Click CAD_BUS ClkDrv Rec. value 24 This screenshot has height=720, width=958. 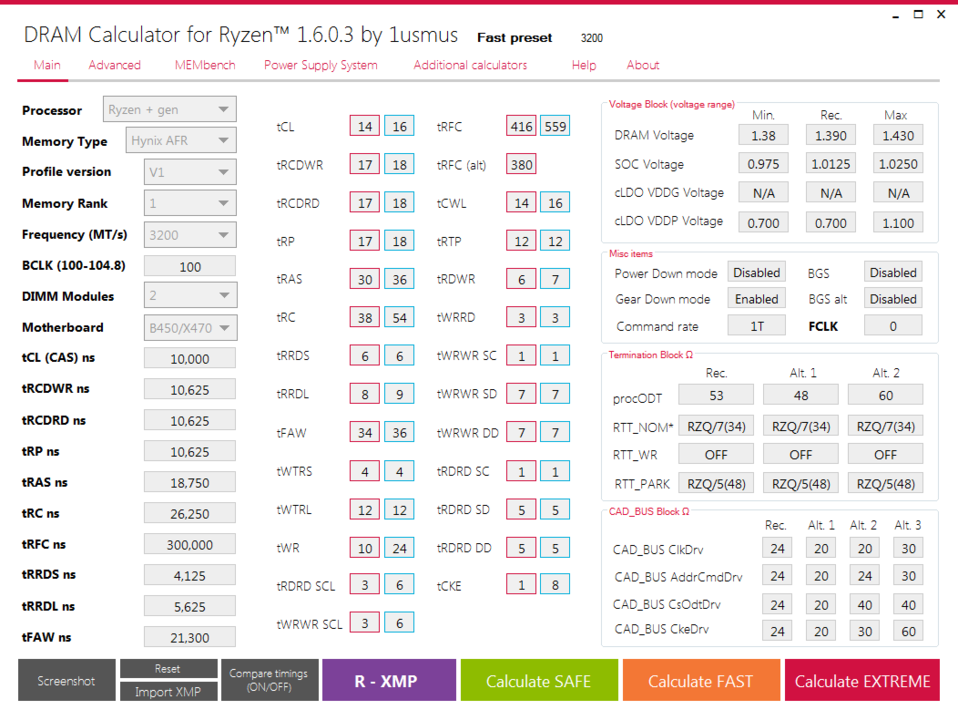(777, 548)
